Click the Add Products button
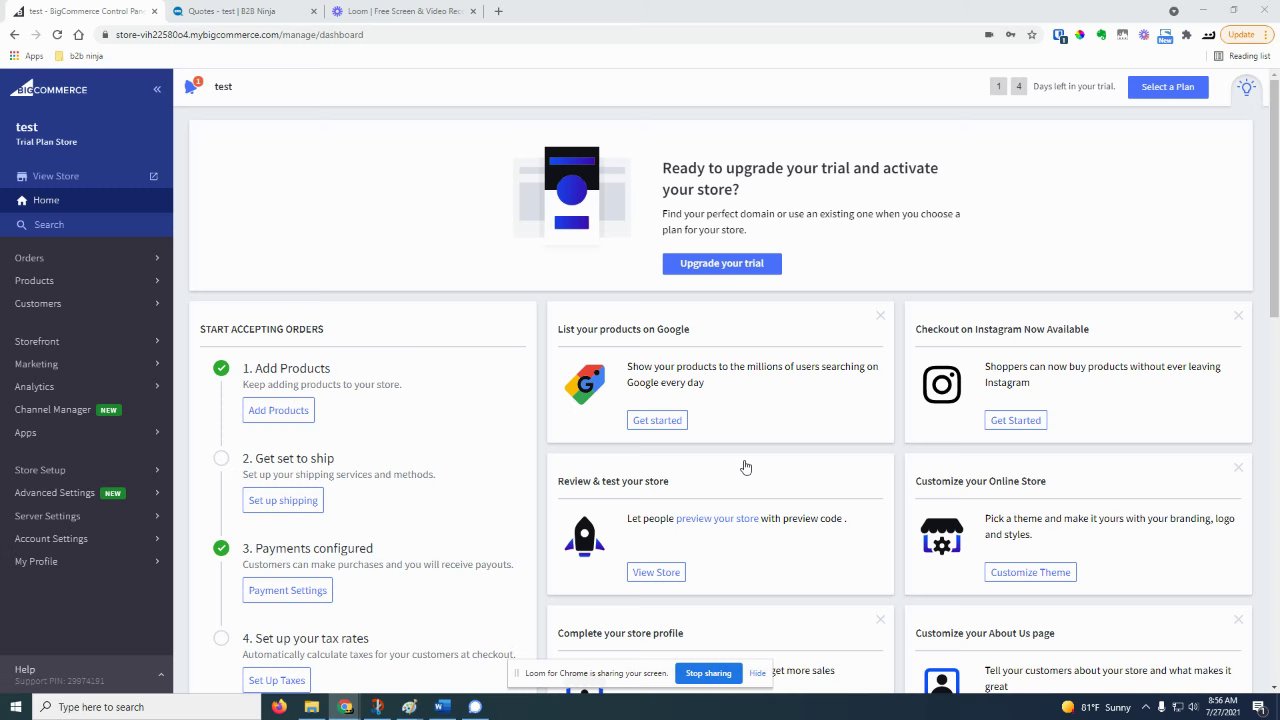1280x720 pixels. (279, 410)
